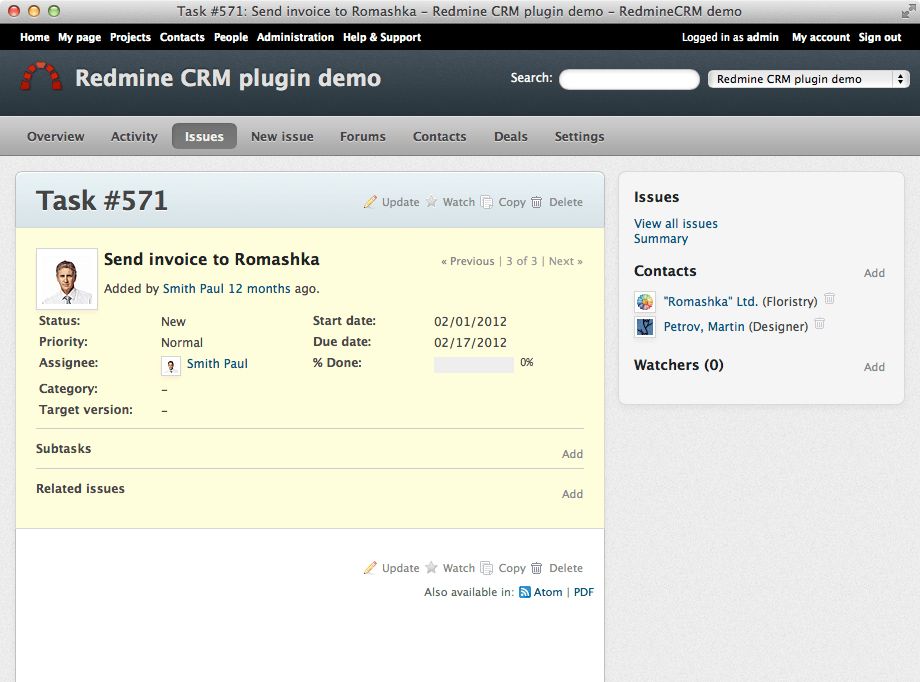The image size is (920, 682).
Task: Switch to the Deals tab
Action: tap(510, 136)
